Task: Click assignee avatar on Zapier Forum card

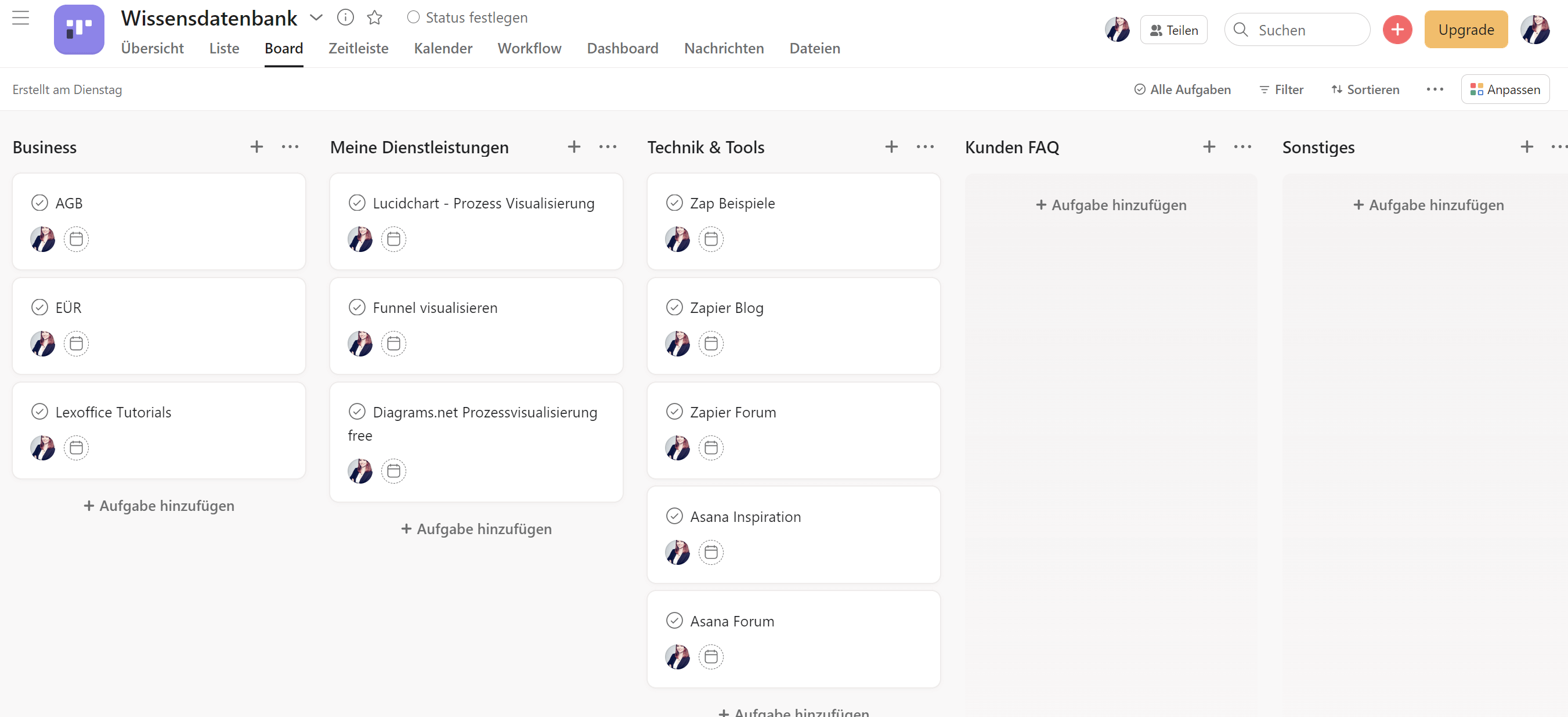Action: [x=677, y=448]
